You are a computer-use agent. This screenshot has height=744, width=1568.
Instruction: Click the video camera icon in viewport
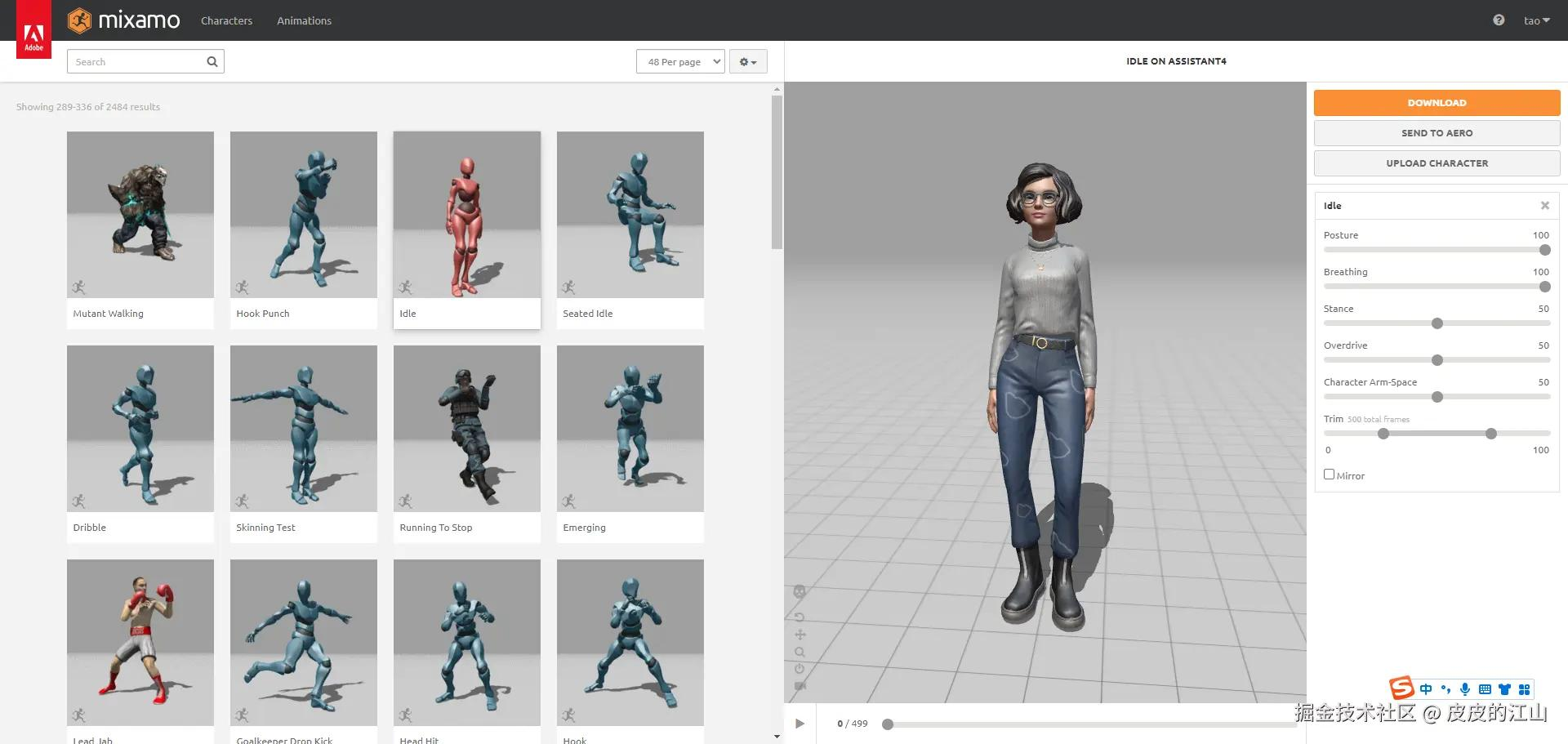coord(800,686)
